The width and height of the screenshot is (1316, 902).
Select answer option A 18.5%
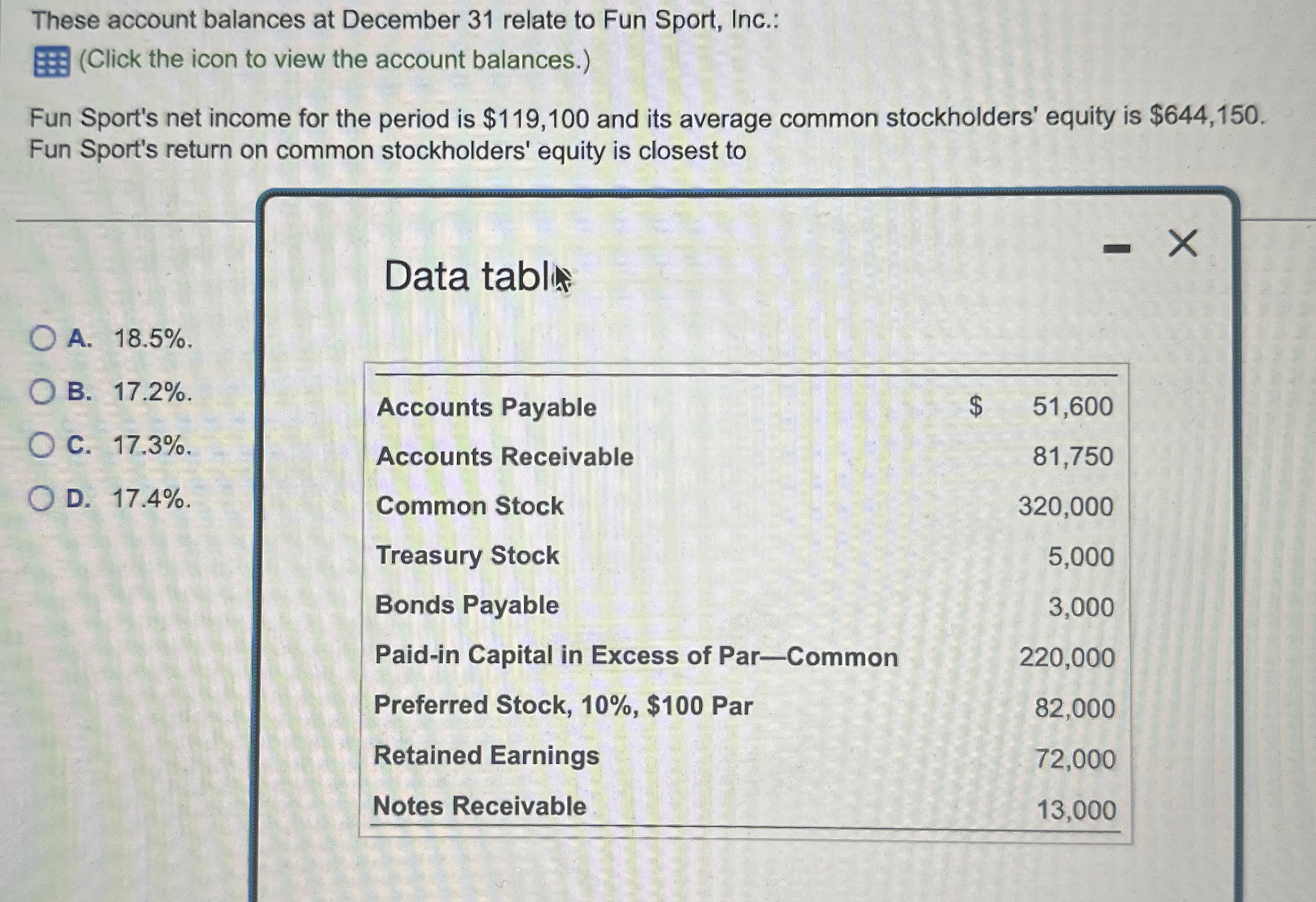pos(42,338)
